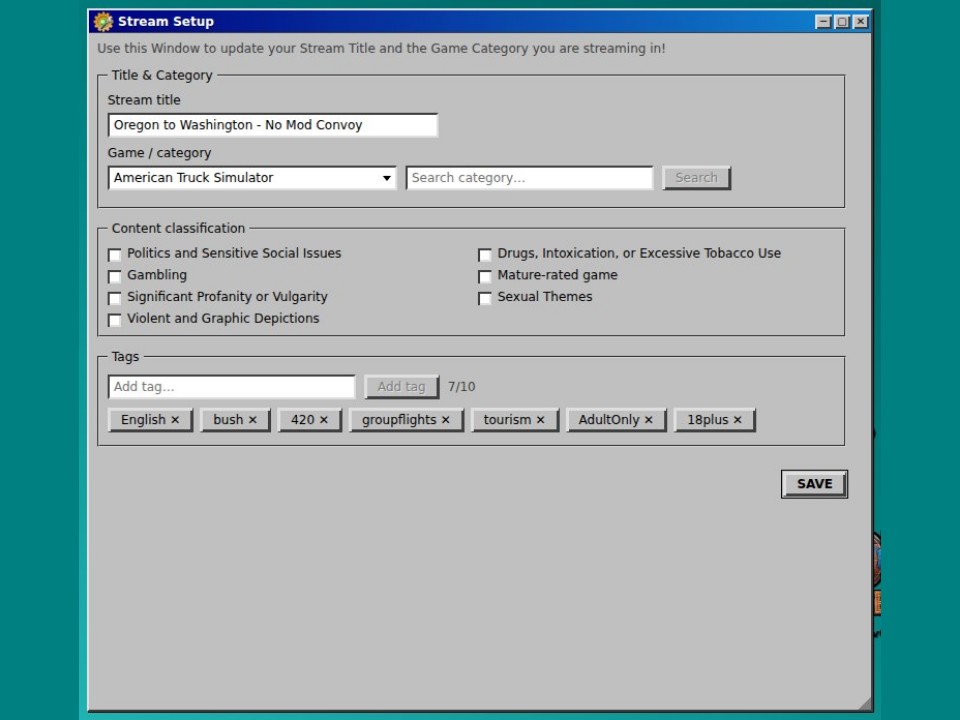Remove the 18plus tag
Viewport: 960px width, 720px height.
click(738, 420)
